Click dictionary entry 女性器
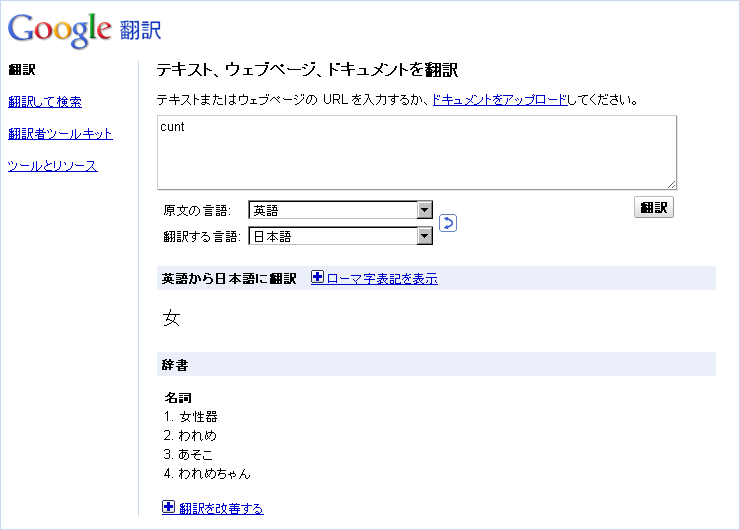This screenshot has height=530, width=740. (x=199, y=417)
